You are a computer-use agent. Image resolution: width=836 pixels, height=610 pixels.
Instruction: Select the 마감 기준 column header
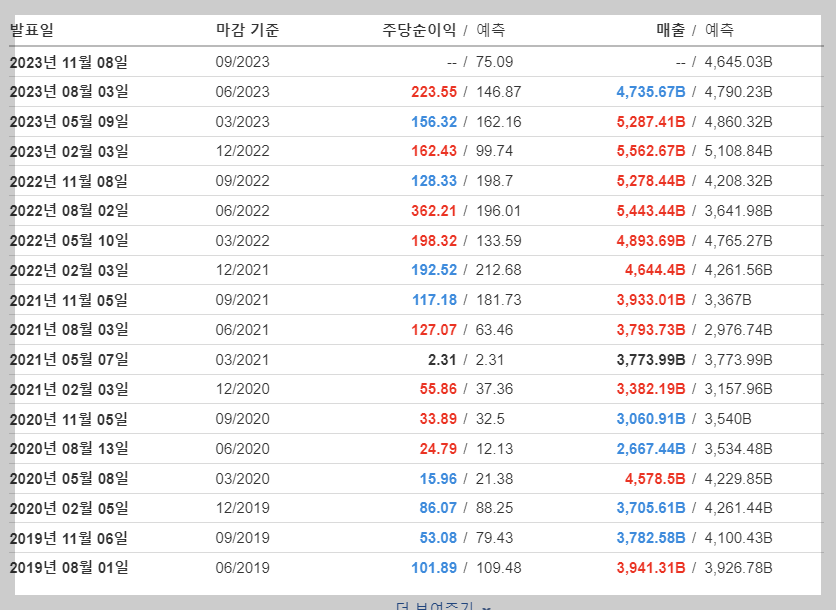(247, 30)
